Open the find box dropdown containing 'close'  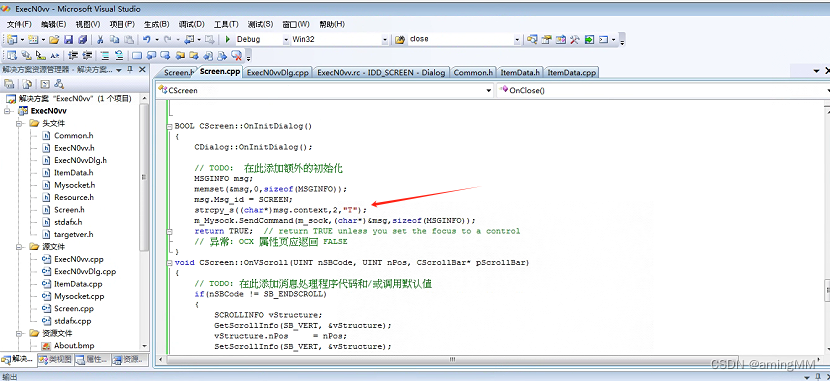click(x=518, y=39)
